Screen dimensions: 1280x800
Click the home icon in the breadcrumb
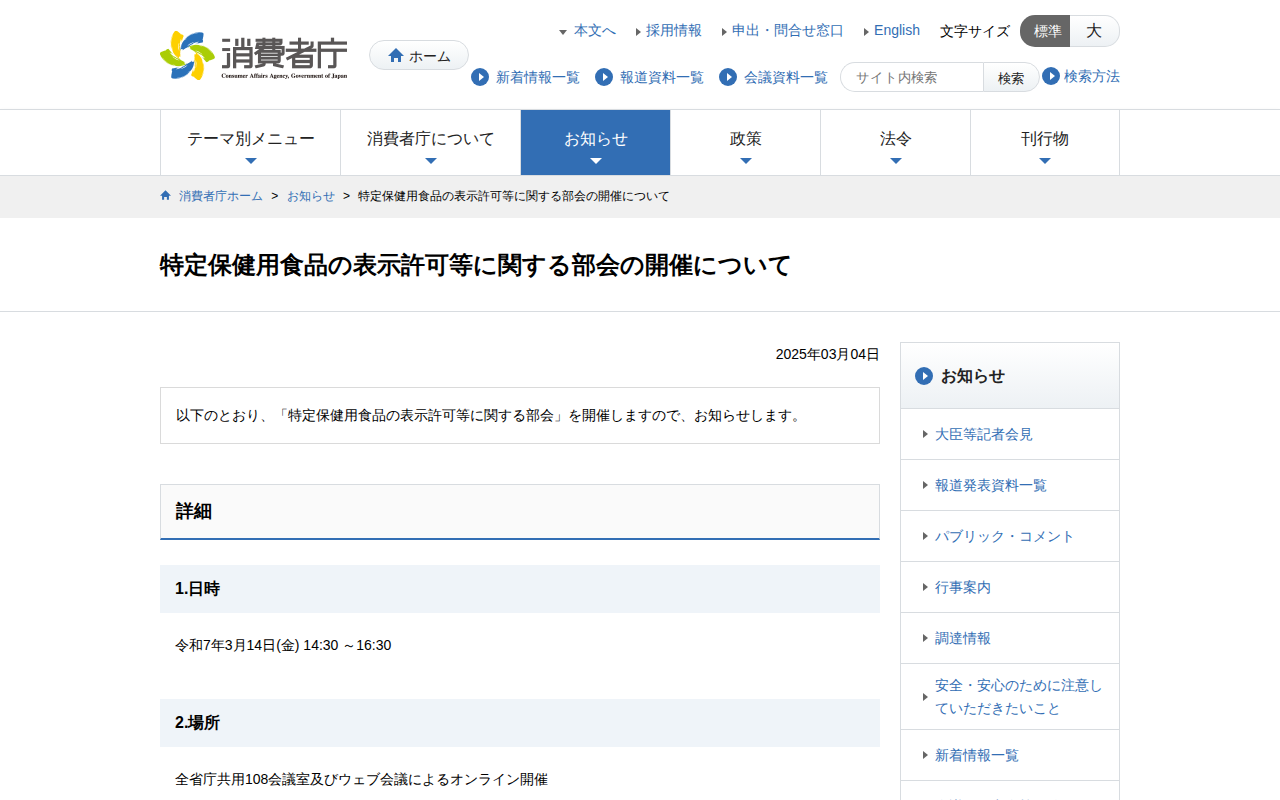(x=166, y=196)
